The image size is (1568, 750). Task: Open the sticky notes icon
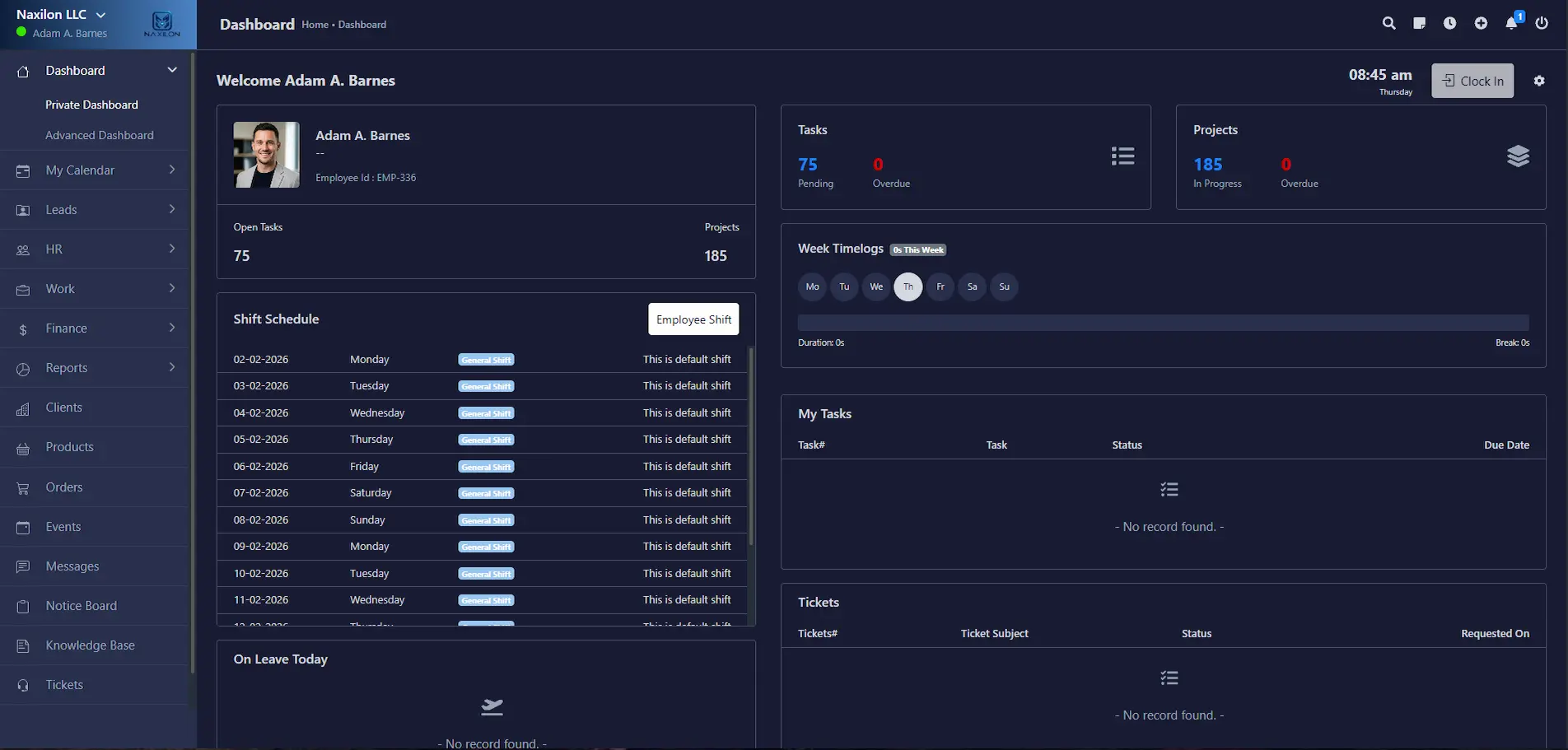(x=1419, y=23)
